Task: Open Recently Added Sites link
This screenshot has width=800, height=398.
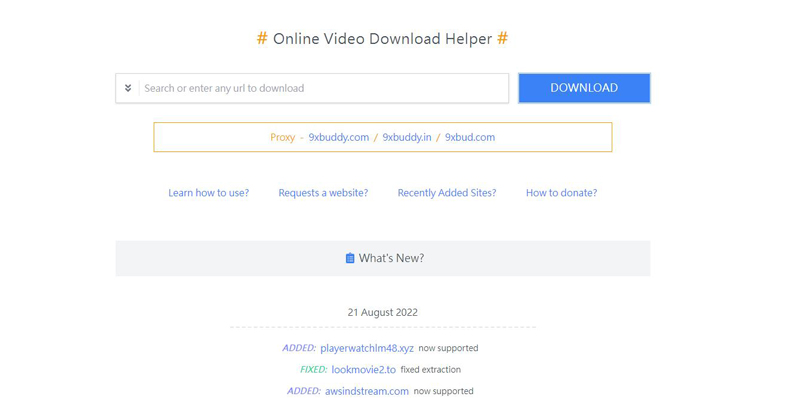Action: (x=447, y=193)
